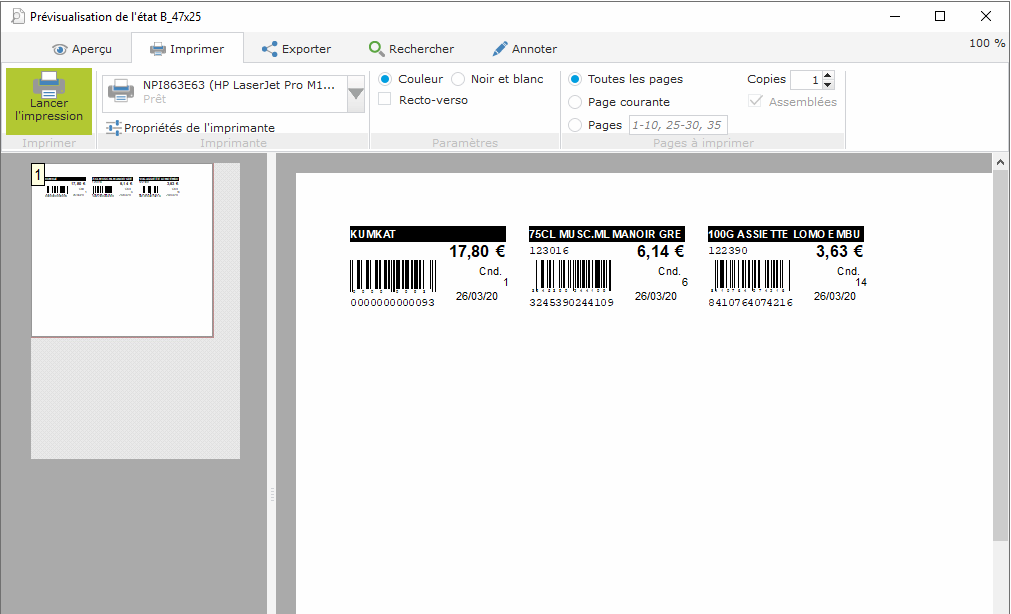Select the Noir et blanc option
Screen dimensions: 1011x614
pyautogui.click(x=458, y=79)
